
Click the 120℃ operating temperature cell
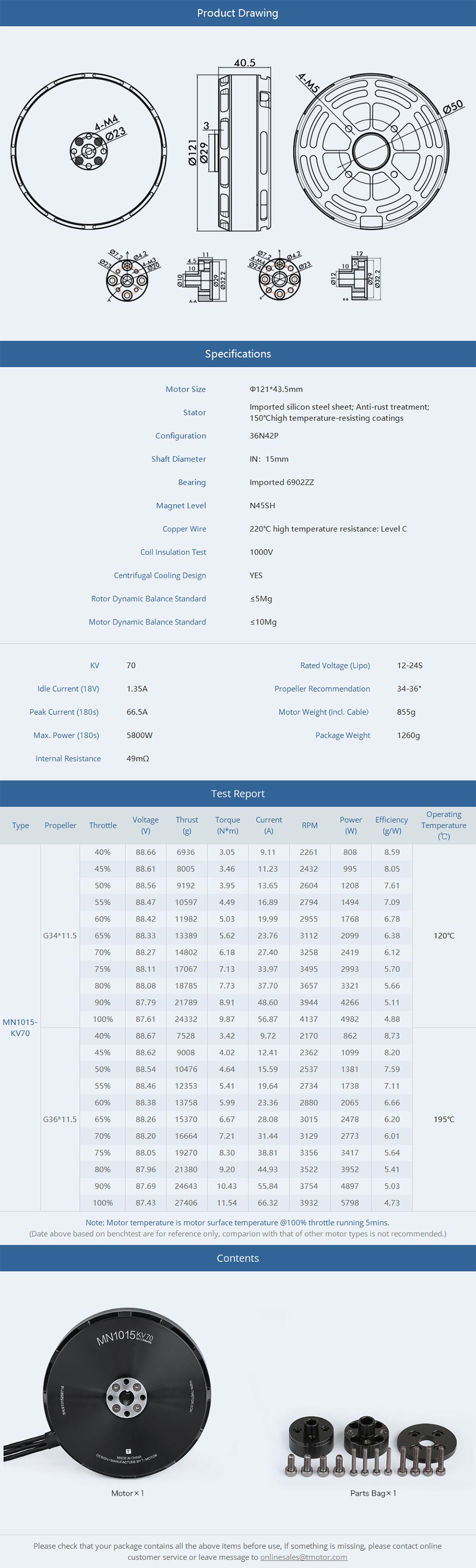[444, 935]
